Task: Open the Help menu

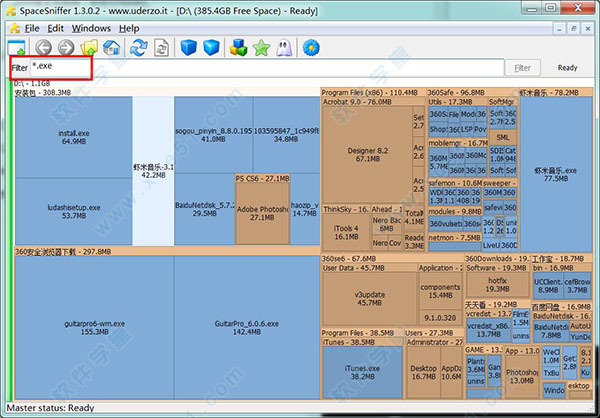Action: pos(129,28)
